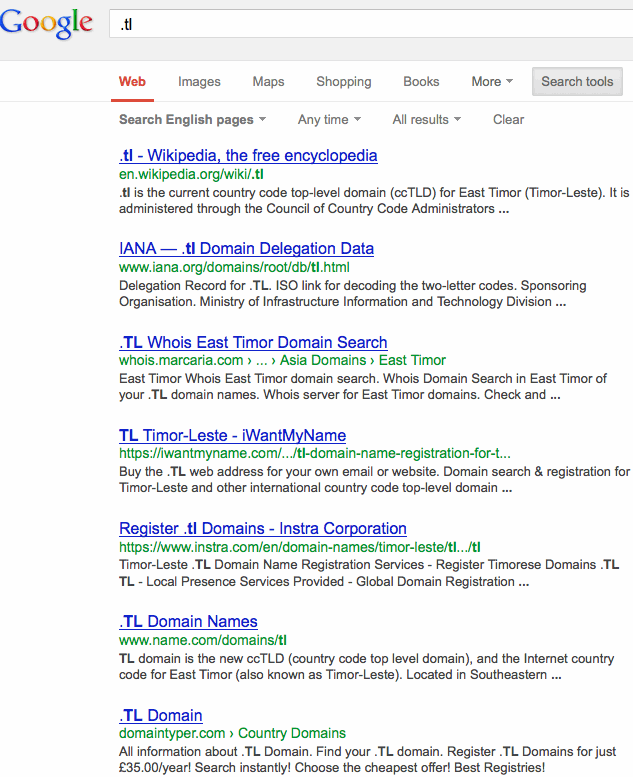Click snippet starting Timor-Leste .TL Domain Name
The height and width of the screenshot is (777, 633).
coord(369,573)
